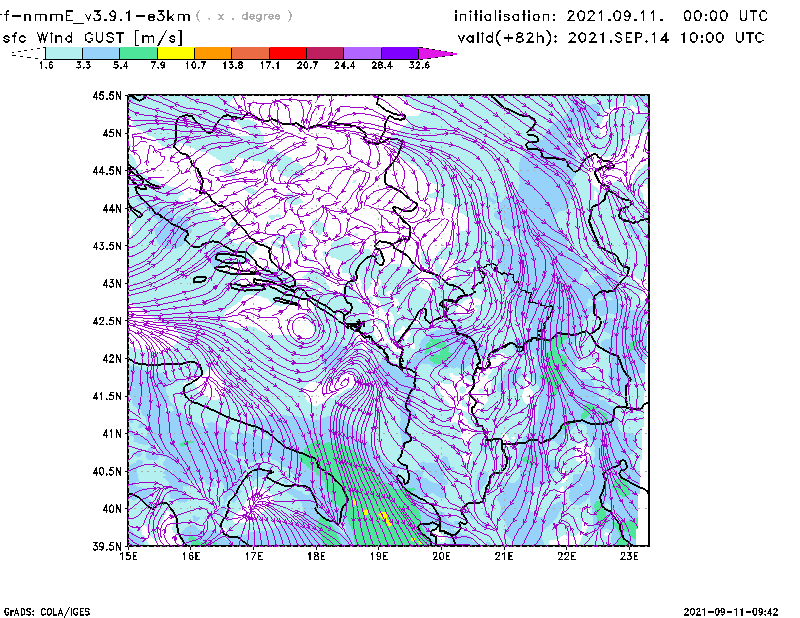The height and width of the screenshot is (618, 800).
Task: Click the violet 28.4–32.6 legend swatch
Action: coord(399,53)
